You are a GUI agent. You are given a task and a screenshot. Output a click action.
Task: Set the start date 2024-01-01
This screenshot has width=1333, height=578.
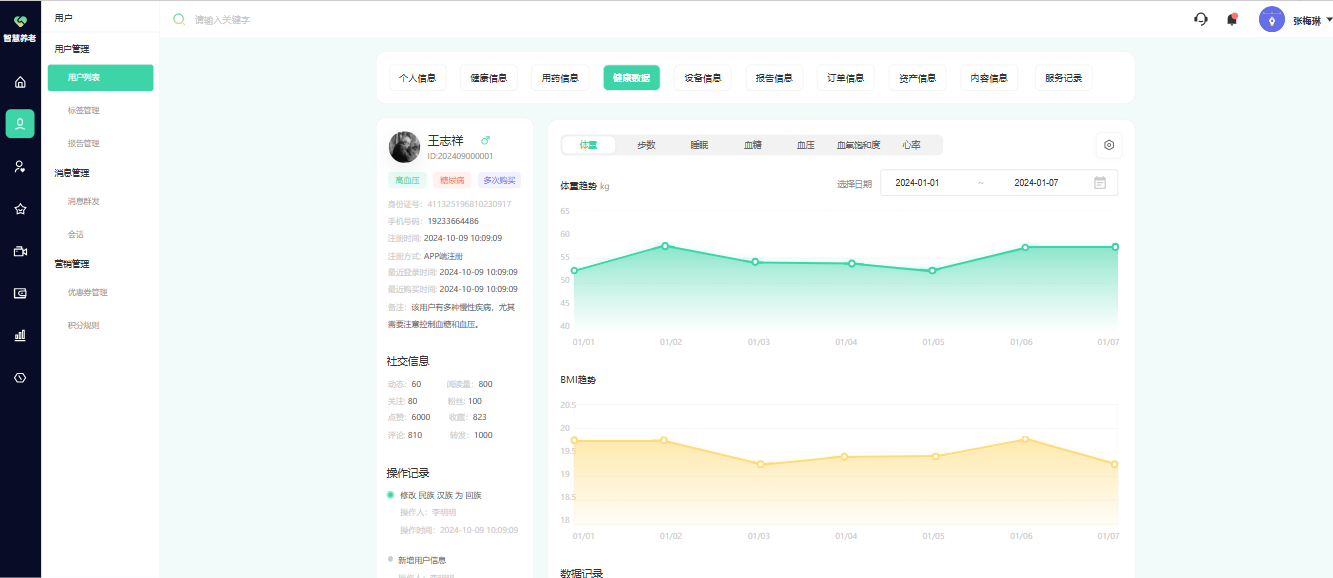(x=917, y=183)
